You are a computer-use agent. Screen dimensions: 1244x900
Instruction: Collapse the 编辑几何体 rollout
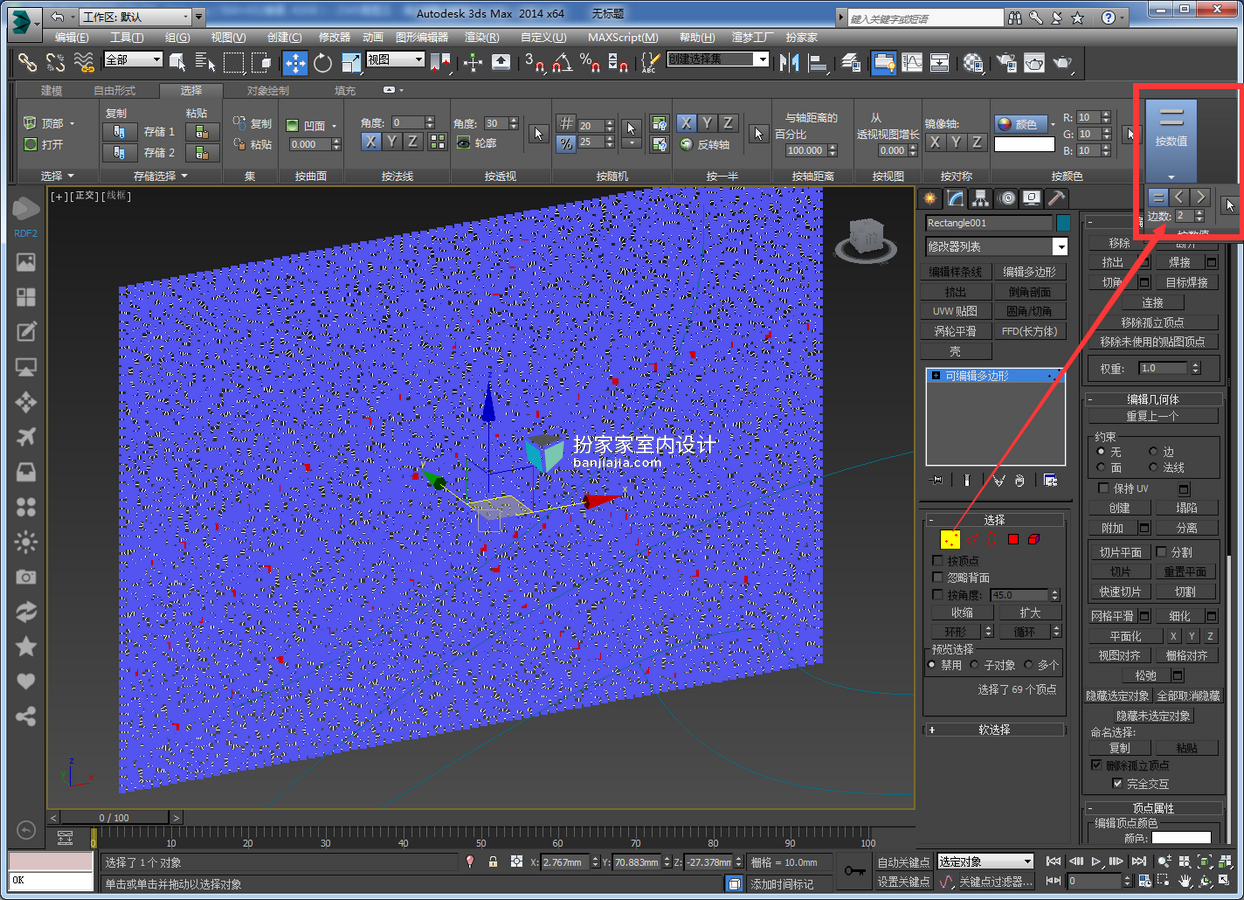(x=1152, y=399)
